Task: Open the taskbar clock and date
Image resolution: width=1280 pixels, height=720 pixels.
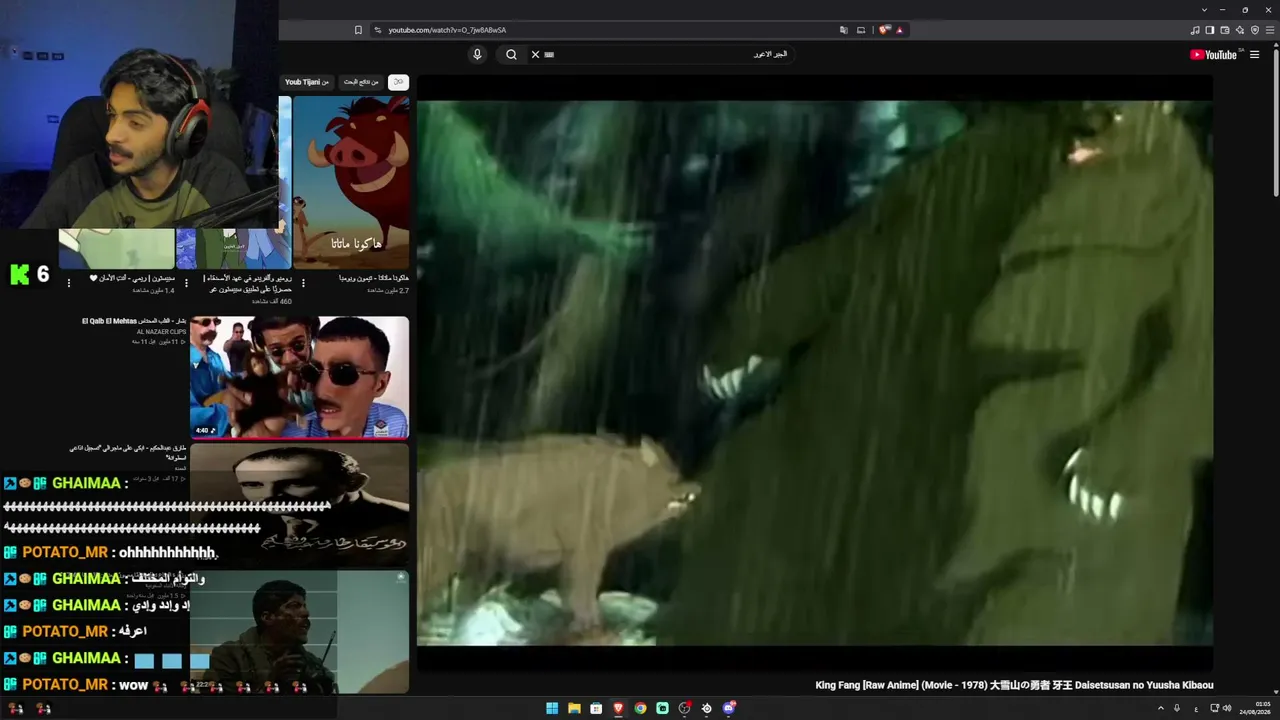Action: pyautogui.click(x=1254, y=708)
